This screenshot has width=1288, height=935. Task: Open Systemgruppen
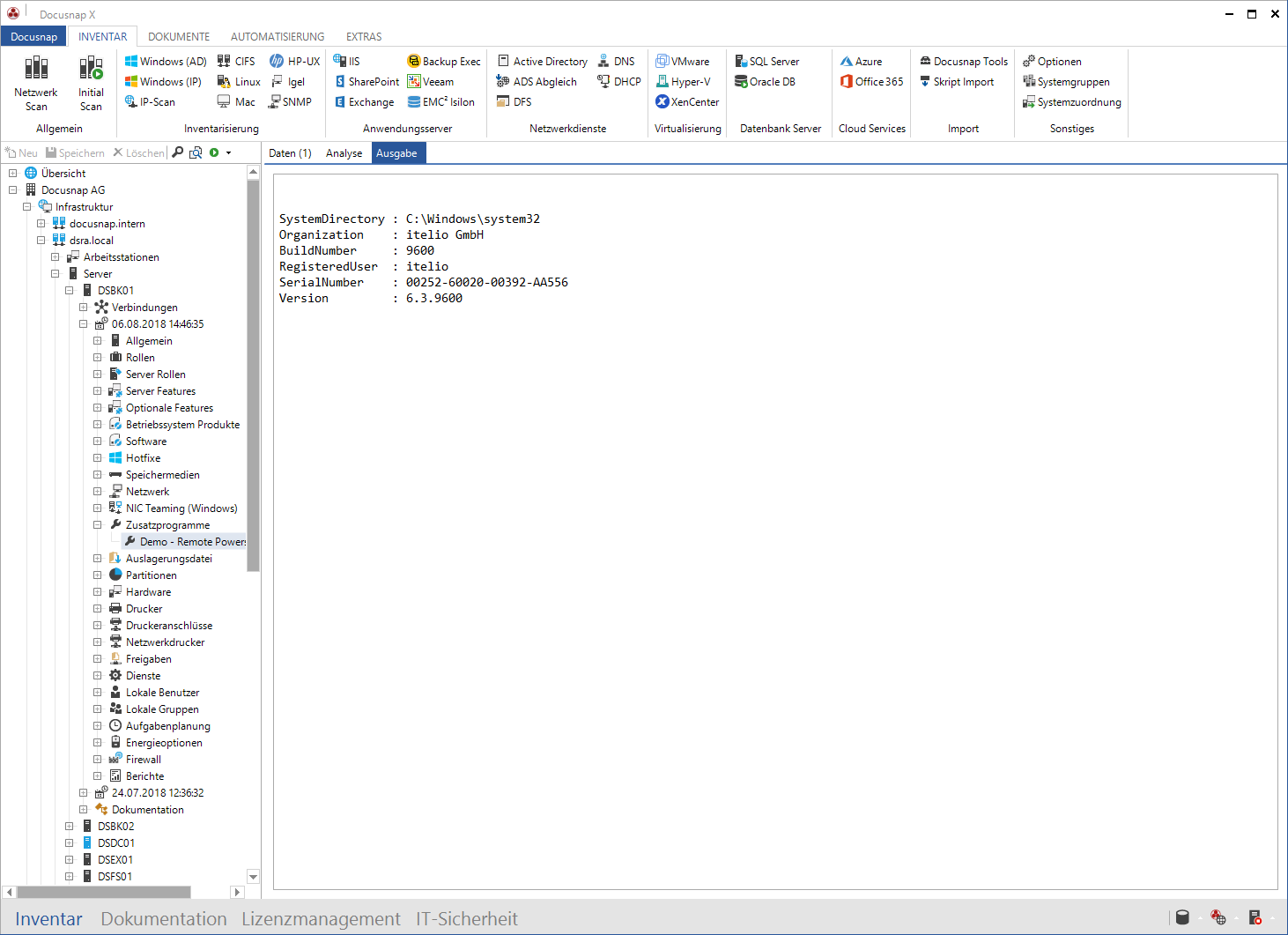tap(1066, 81)
